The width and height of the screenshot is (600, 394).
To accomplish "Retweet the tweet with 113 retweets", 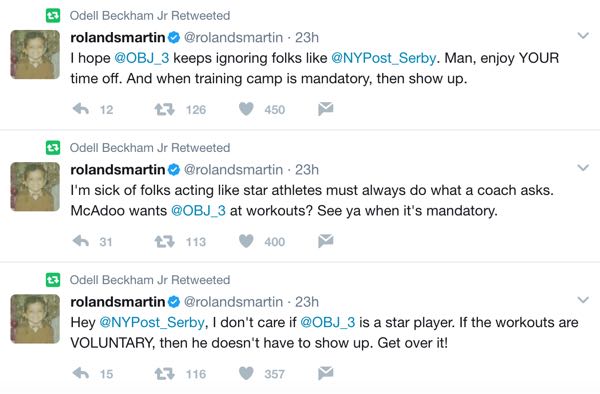I will pos(165,242).
